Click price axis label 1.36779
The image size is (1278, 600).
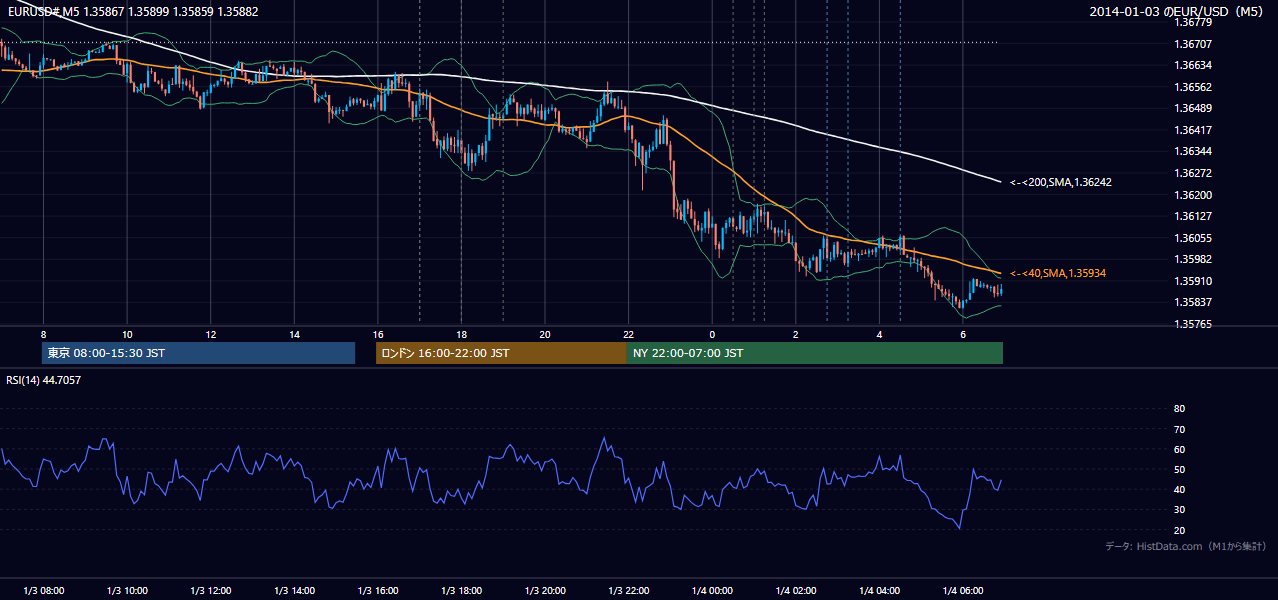pyautogui.click(x=1193, y=22)
